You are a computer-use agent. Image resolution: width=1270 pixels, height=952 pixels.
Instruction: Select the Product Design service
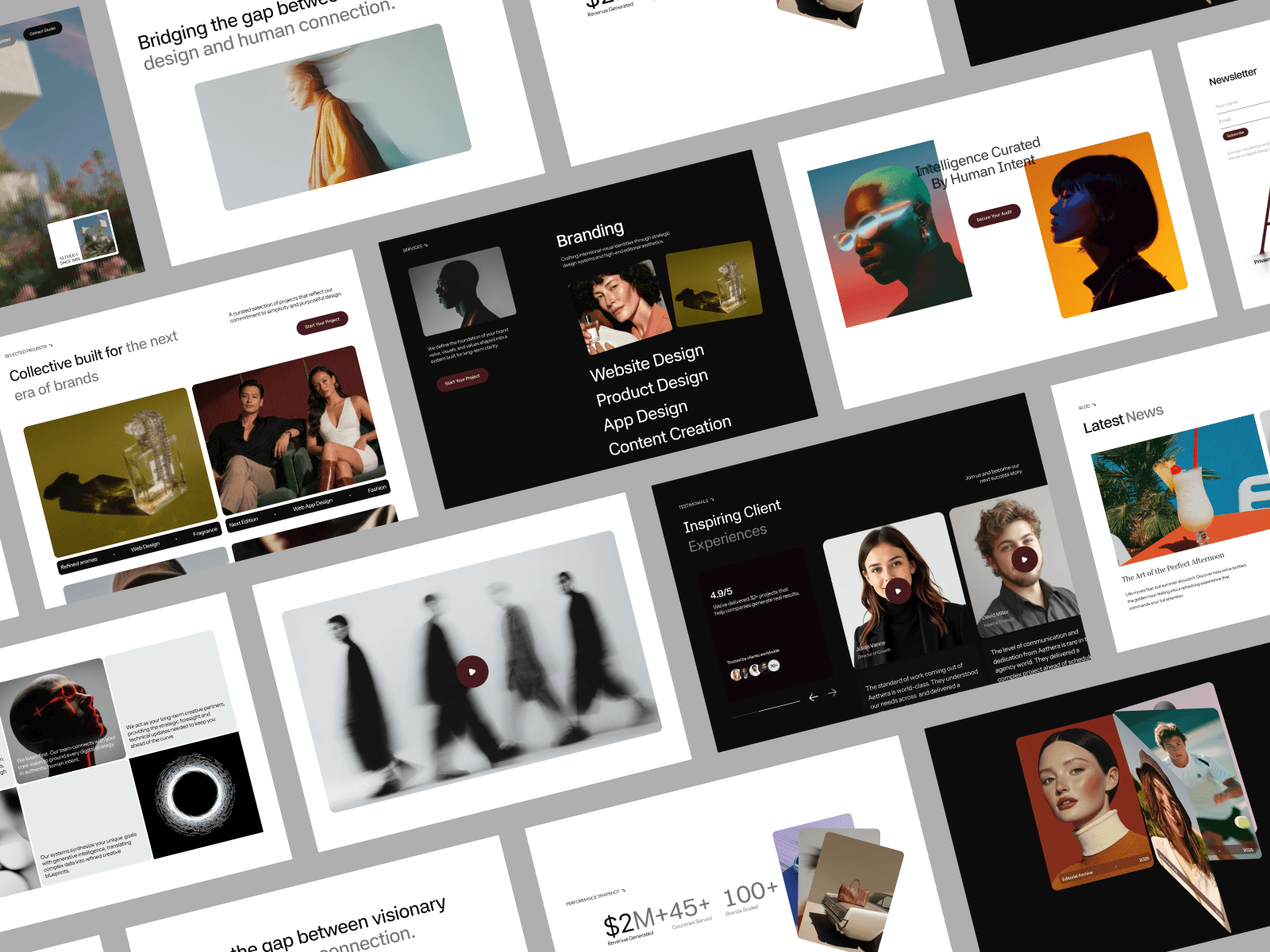(652, 386)
